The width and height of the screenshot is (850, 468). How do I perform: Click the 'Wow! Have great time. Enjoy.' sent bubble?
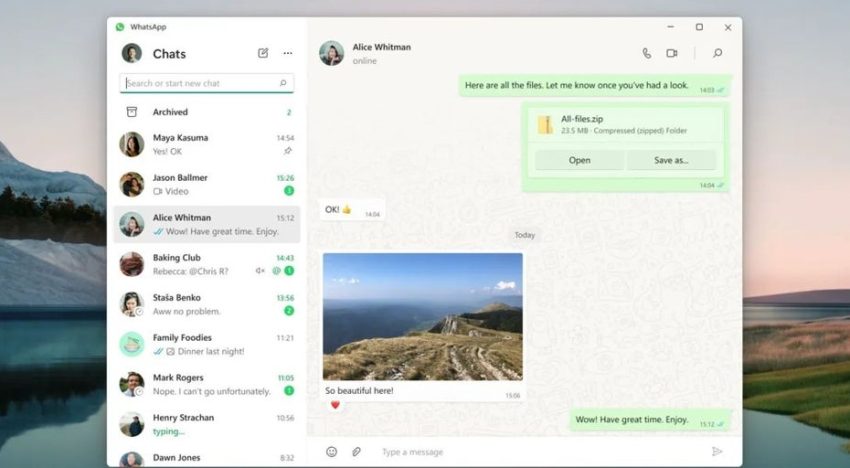[649, 420]
